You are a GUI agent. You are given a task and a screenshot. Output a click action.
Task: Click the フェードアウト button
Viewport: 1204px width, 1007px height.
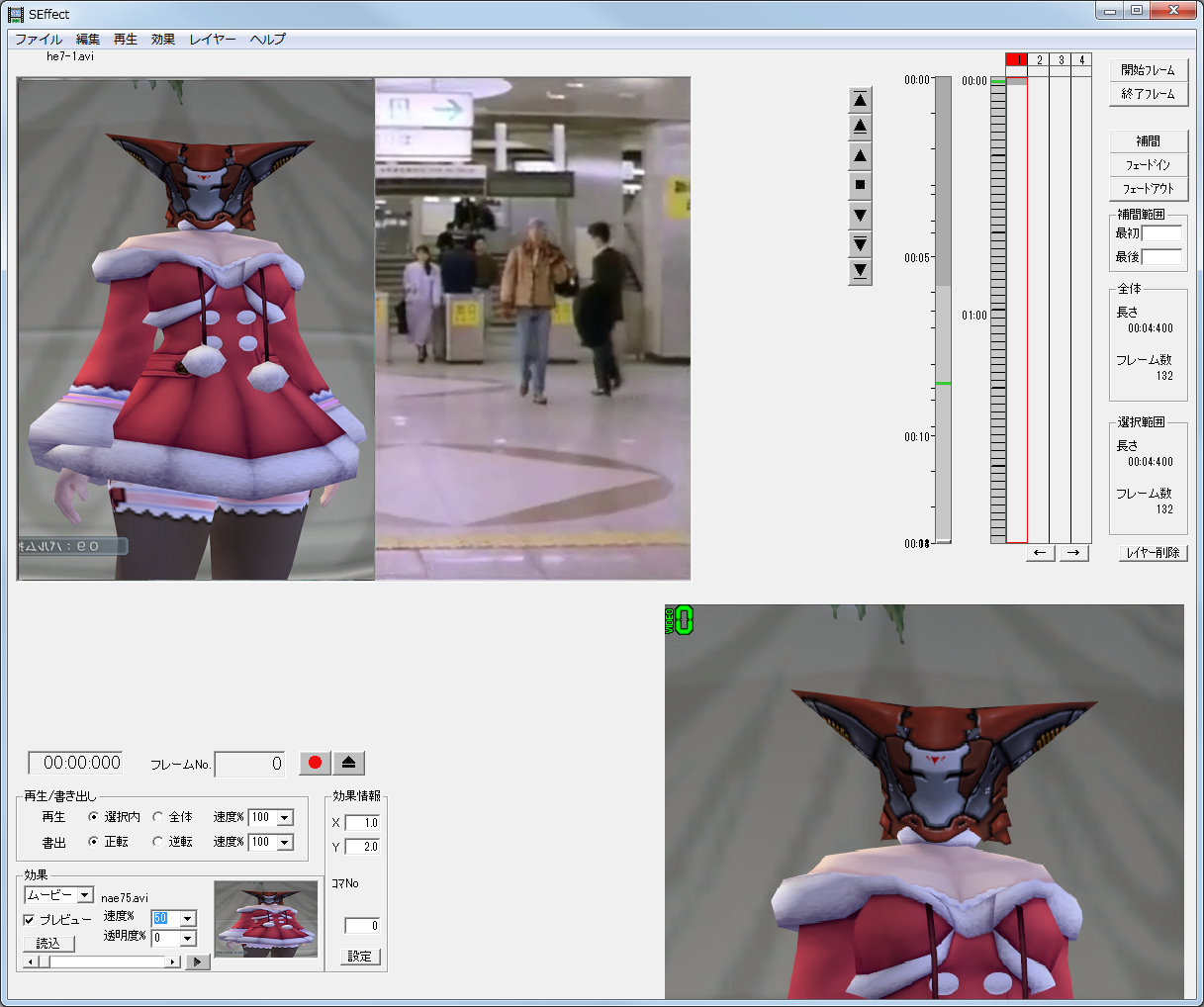pyautogui.click(x=1148, y=189)
